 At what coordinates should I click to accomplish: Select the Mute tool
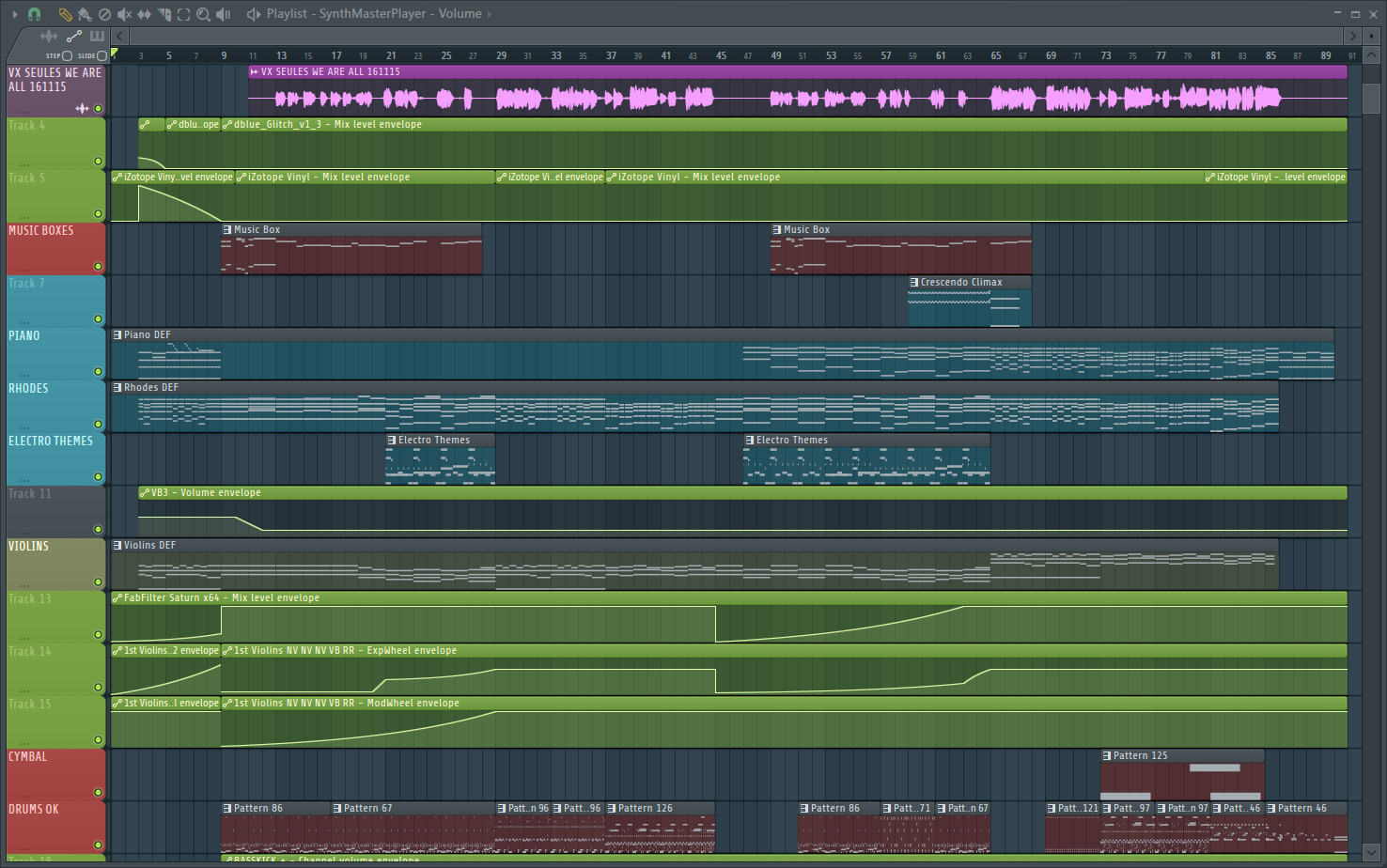(124, 14)
